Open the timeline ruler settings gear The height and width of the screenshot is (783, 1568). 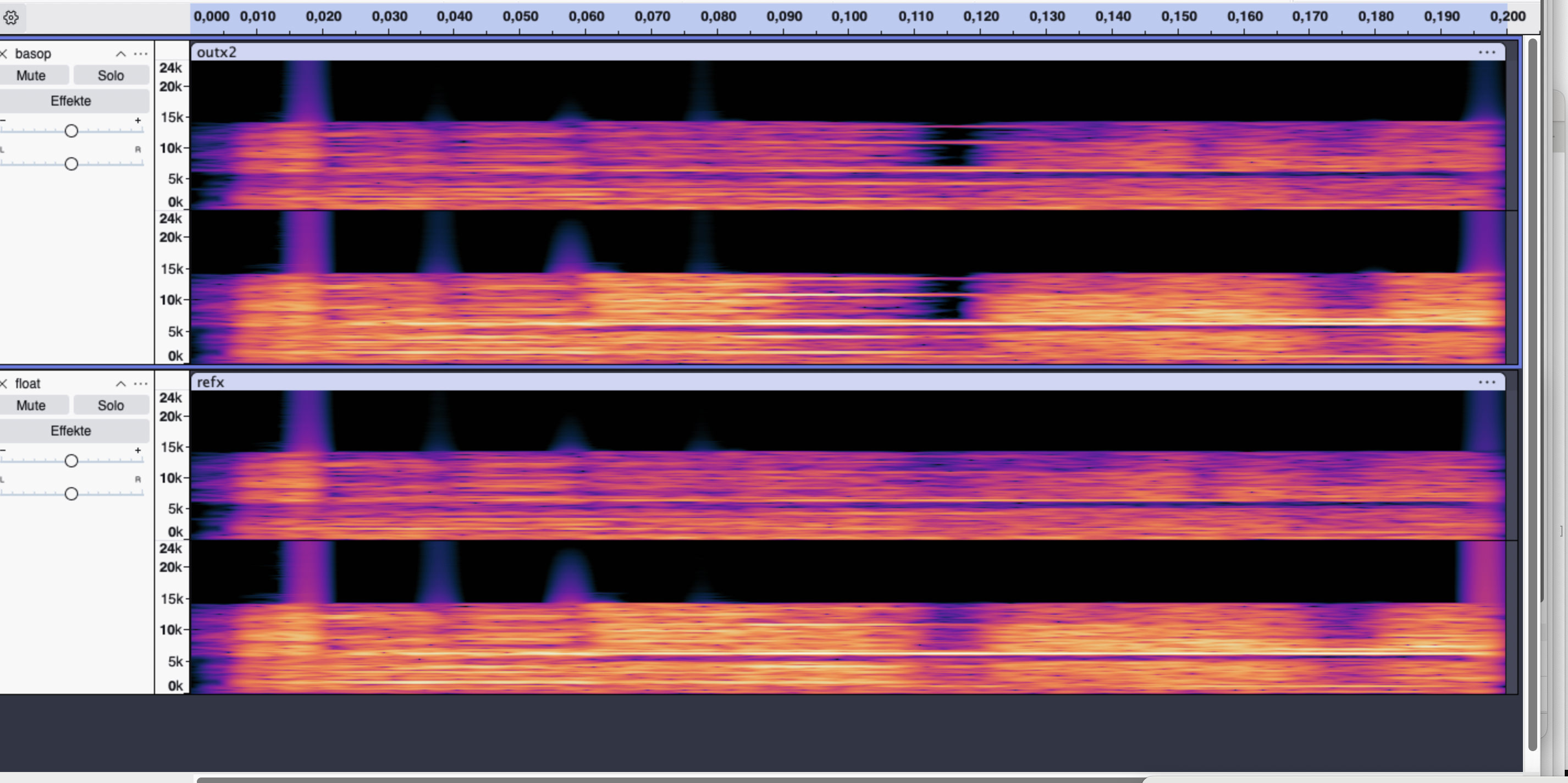point(10,18)
